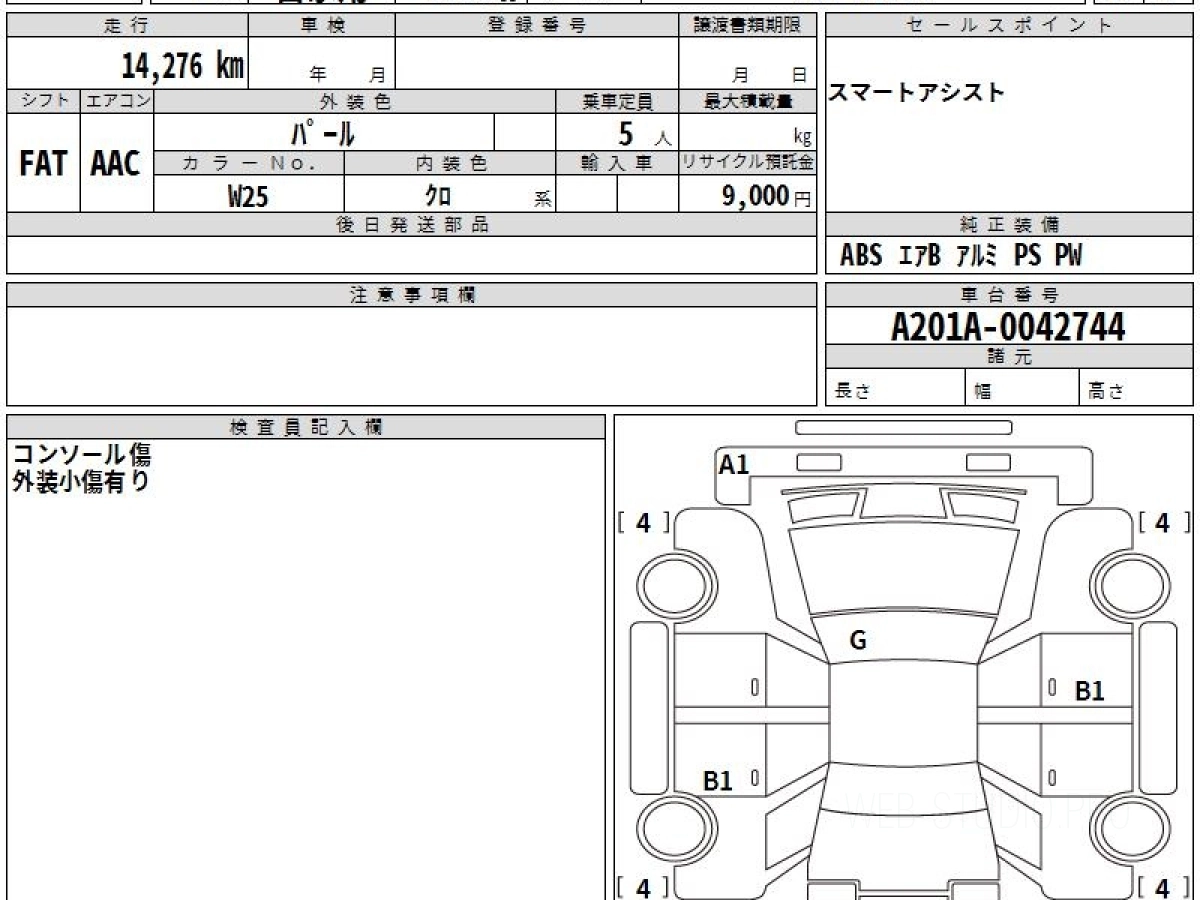This screenshot has width=1200, height=900.
Task: Select the ABS エアB アルミ PS PW equipment line
Action: click(961, 256)
